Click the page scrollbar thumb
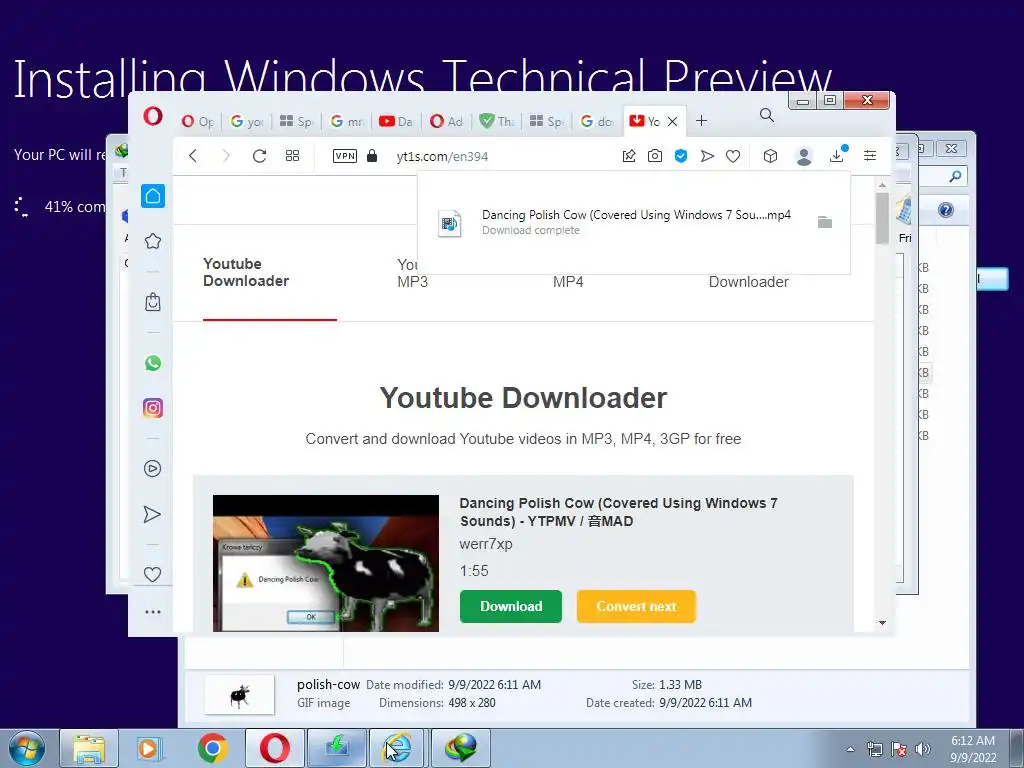This screenshot has width=1024, height=768. [x=882, y=218]
